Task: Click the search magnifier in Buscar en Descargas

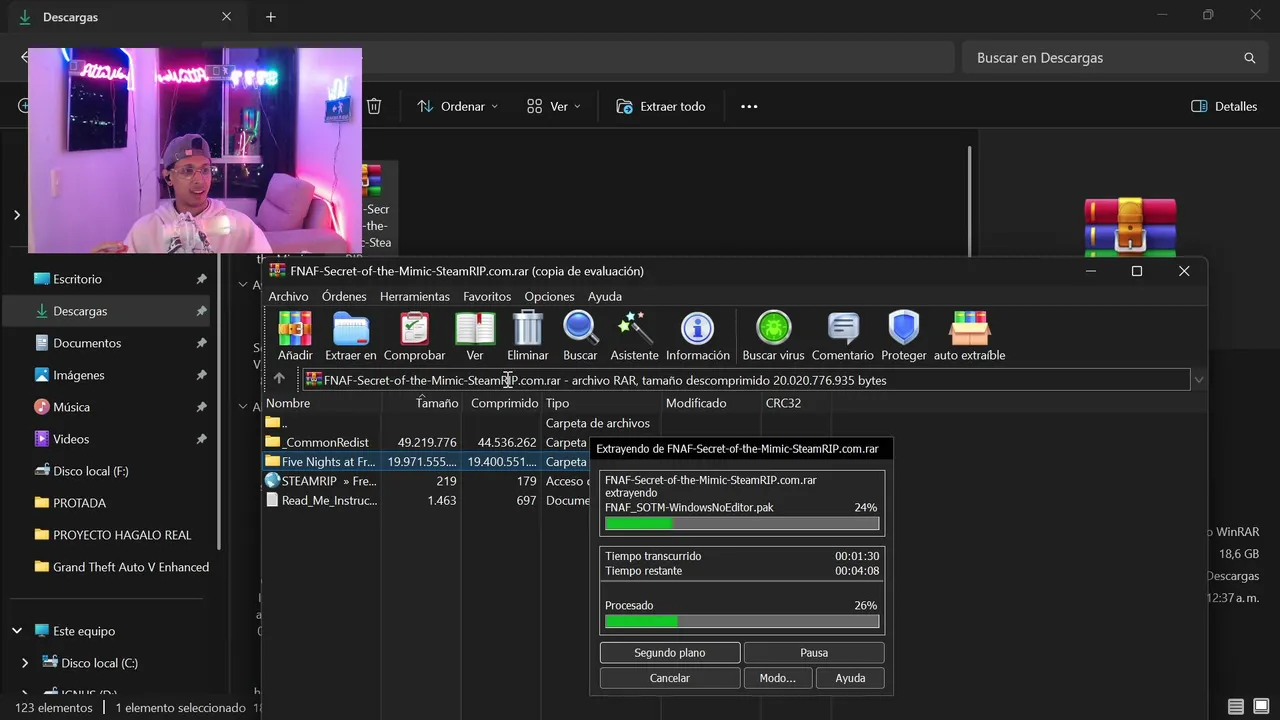Action: pyautogui.click(x=1249, y=58)
